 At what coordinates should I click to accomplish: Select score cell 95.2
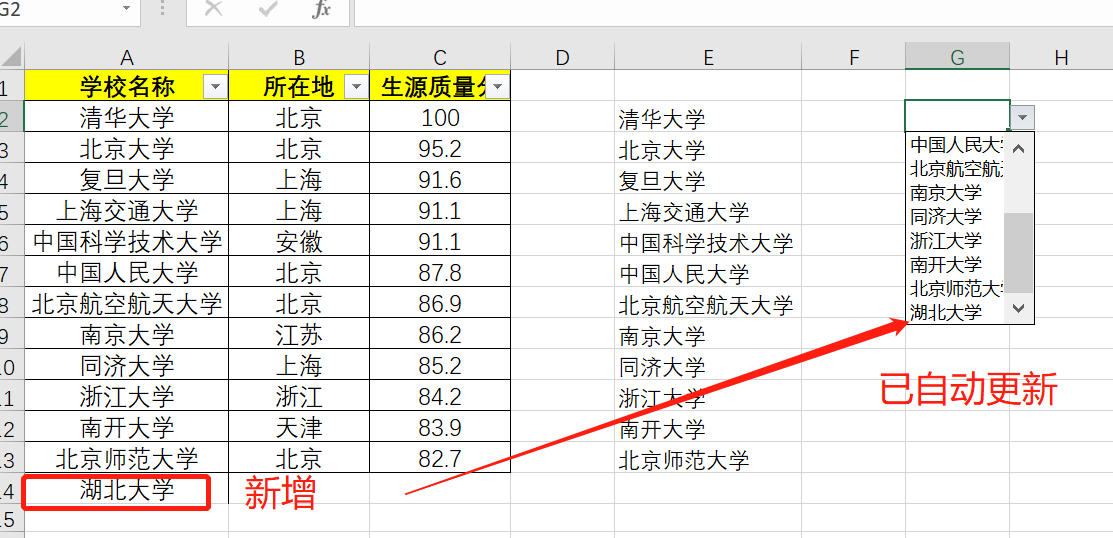point(440,148)
